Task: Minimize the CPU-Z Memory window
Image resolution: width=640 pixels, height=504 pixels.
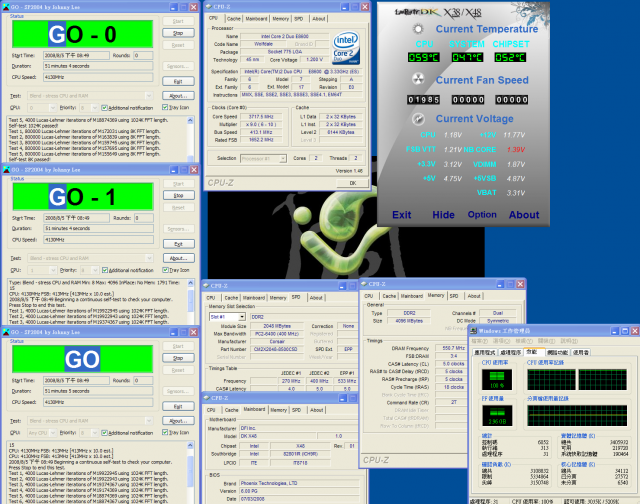Action: [x=500, y=284]
